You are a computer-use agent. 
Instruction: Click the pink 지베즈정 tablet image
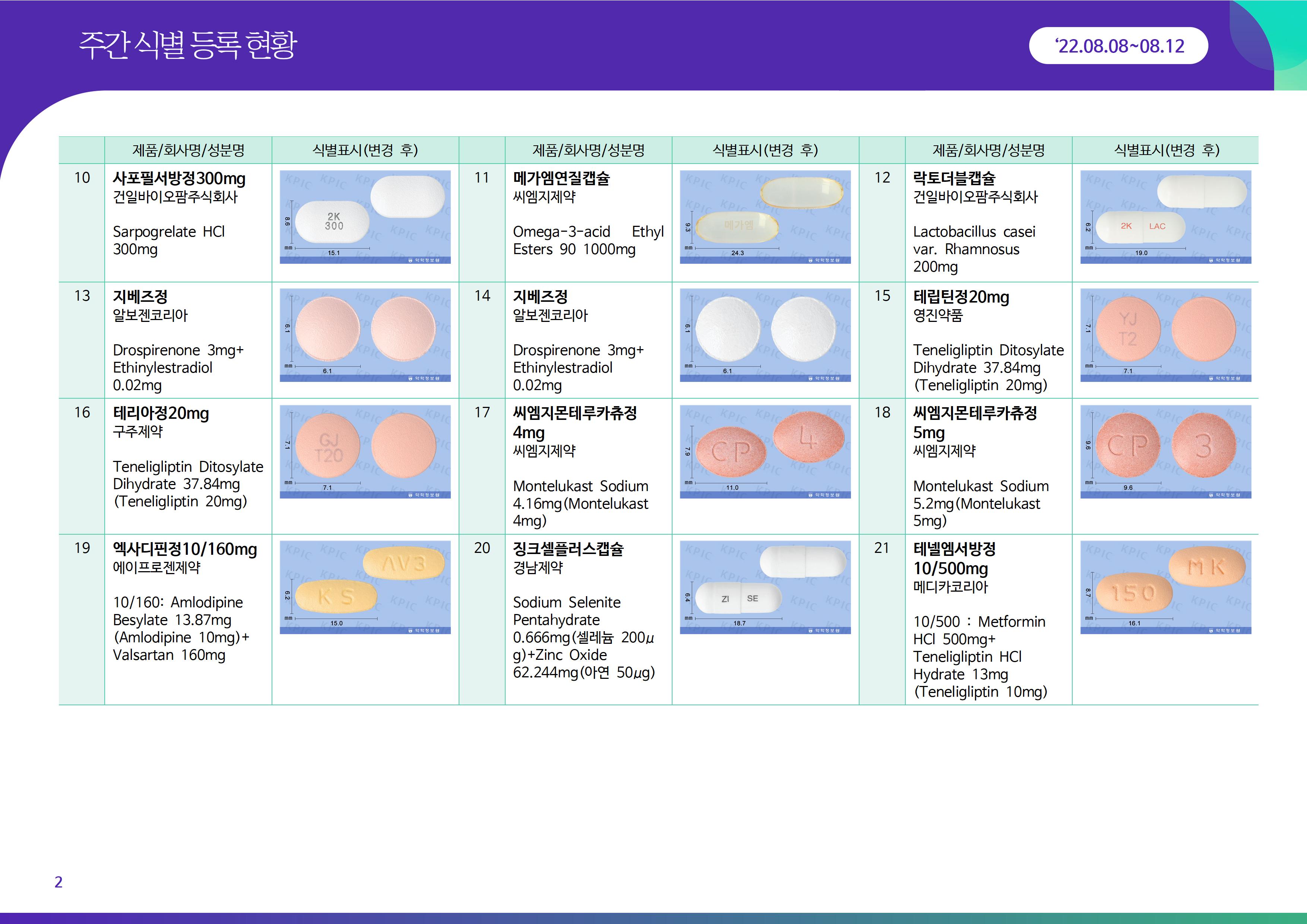[x=365, y=335]
